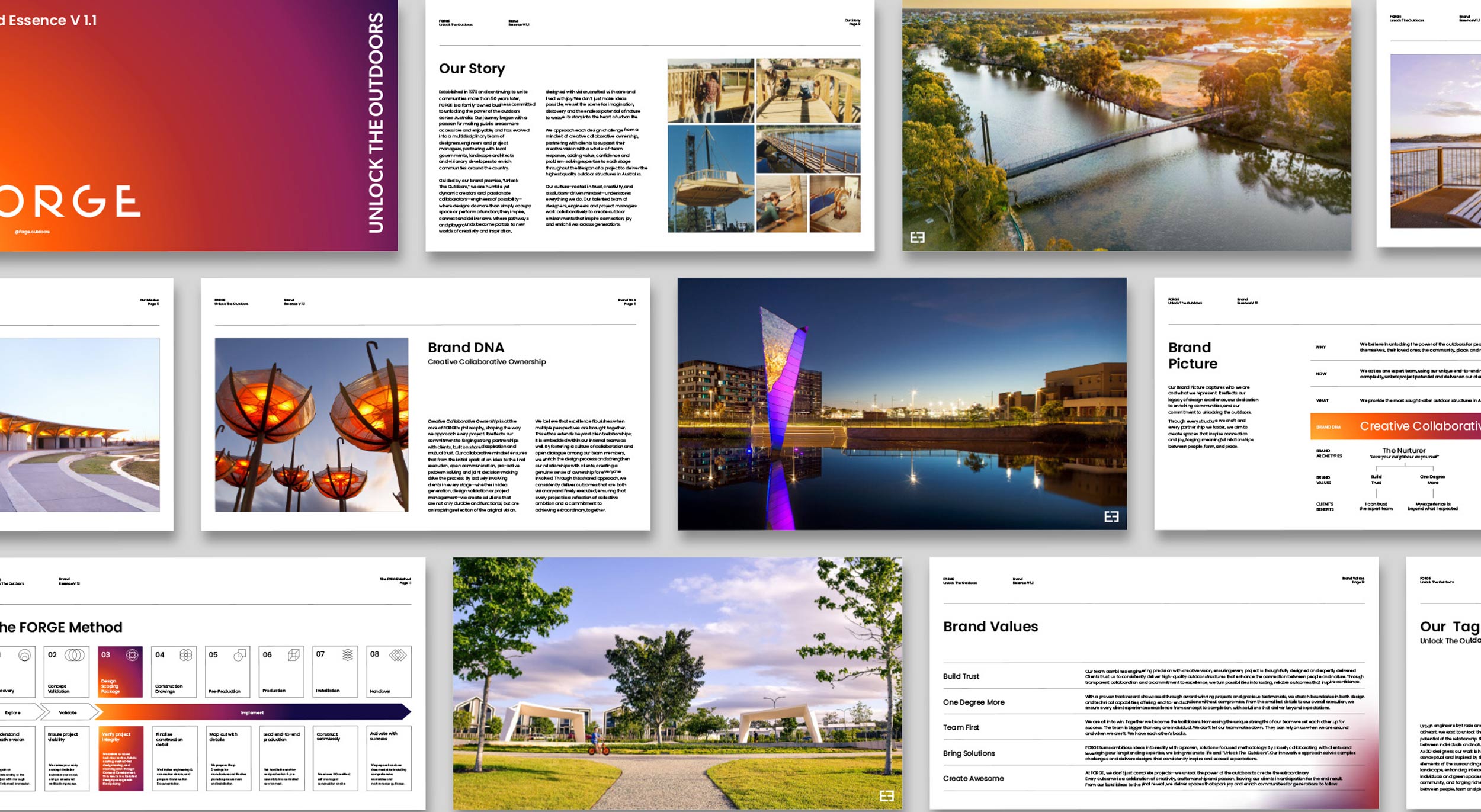Screen dimensions: 1481x812
Task: Click the 'Activate with success' card
Action: pyautogui.click(x=389, y=759)
